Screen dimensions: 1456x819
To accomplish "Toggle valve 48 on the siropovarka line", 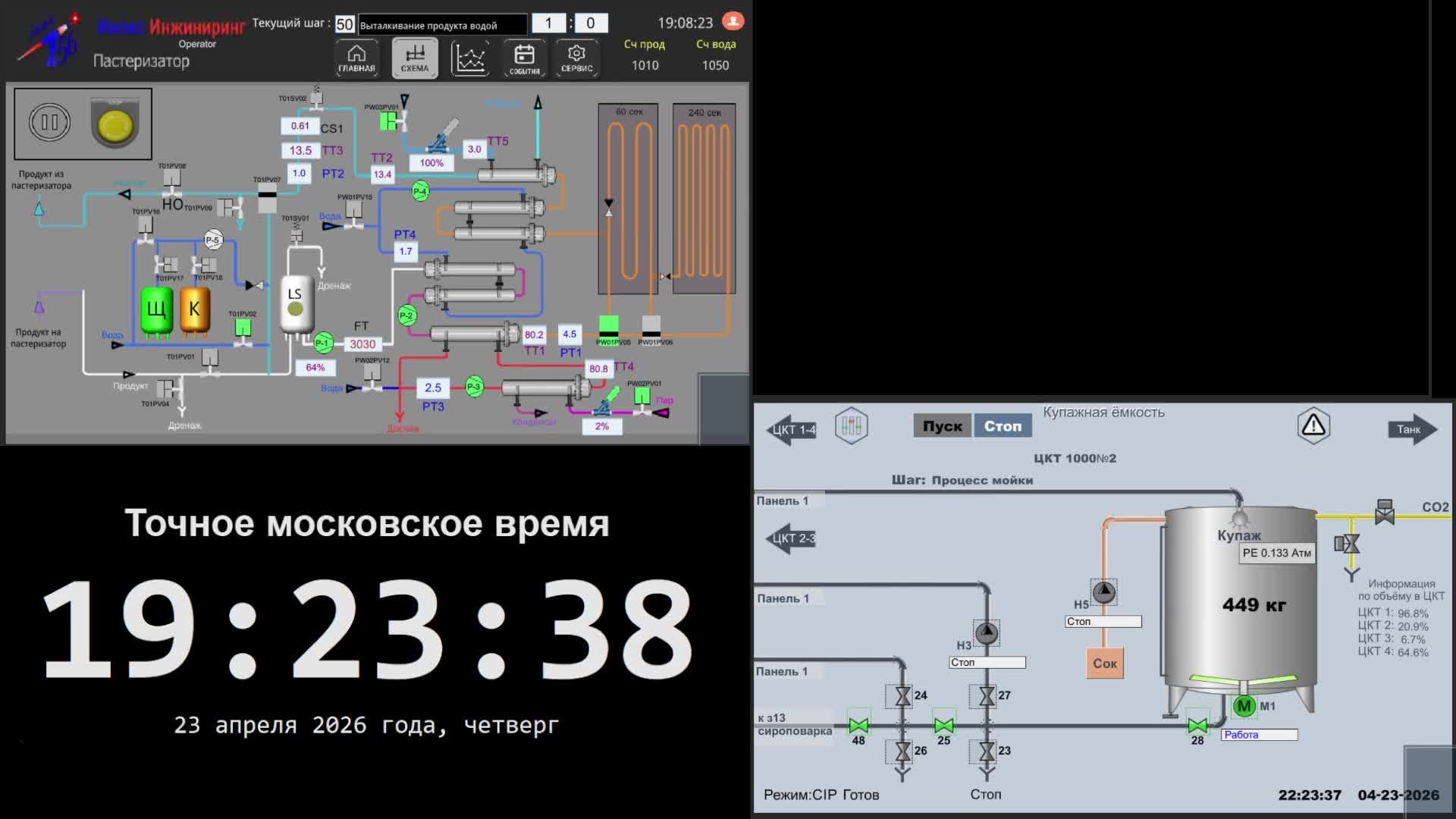I will [859, 726].
